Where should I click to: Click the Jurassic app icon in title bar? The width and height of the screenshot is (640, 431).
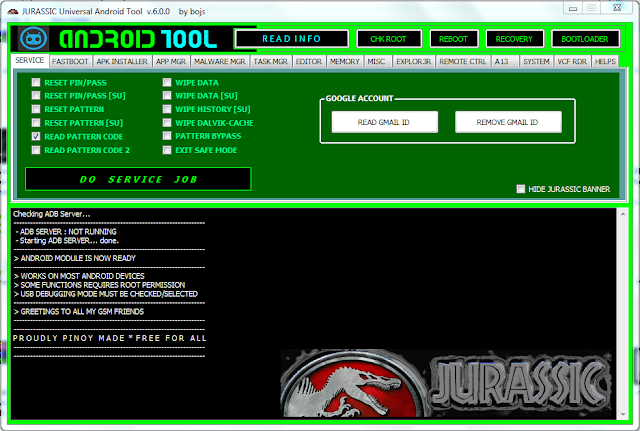click(13, 11)
